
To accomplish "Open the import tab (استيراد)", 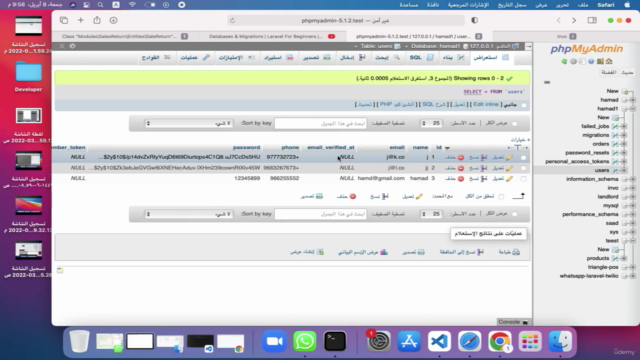I will pyautogui.click(x=278, y=58).
